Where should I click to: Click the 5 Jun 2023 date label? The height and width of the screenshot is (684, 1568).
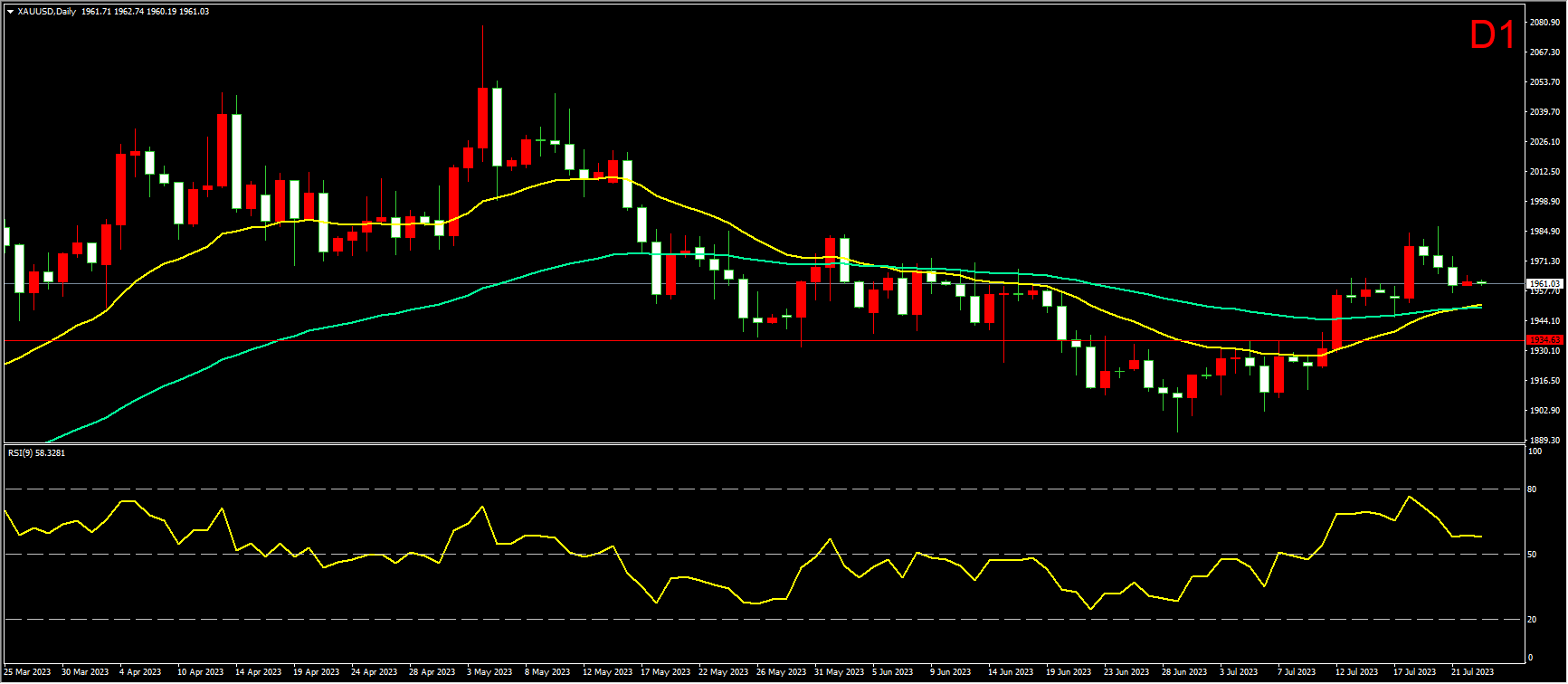[x=893, y=672]
